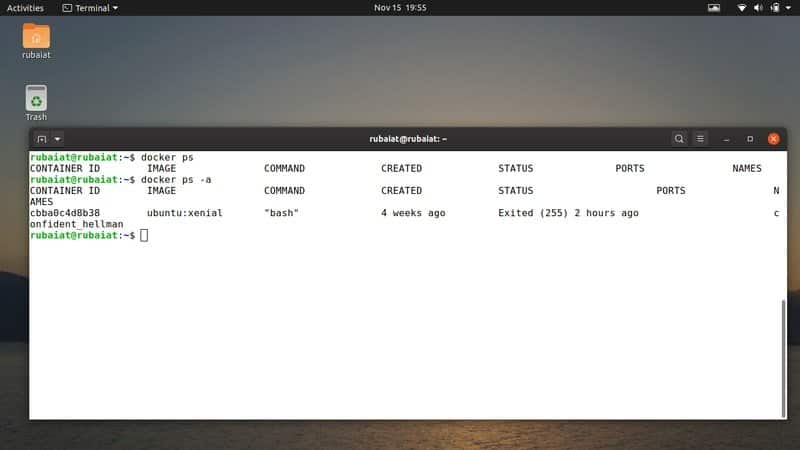Select the Trash icon on the desktop
800x450 pixels.
[36, 98]
